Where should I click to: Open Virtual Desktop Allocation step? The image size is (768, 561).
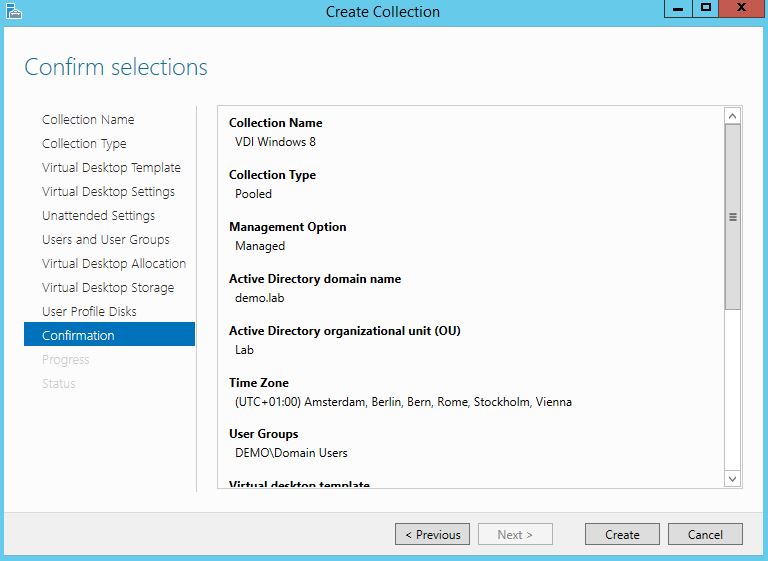[x=114, y=264]
